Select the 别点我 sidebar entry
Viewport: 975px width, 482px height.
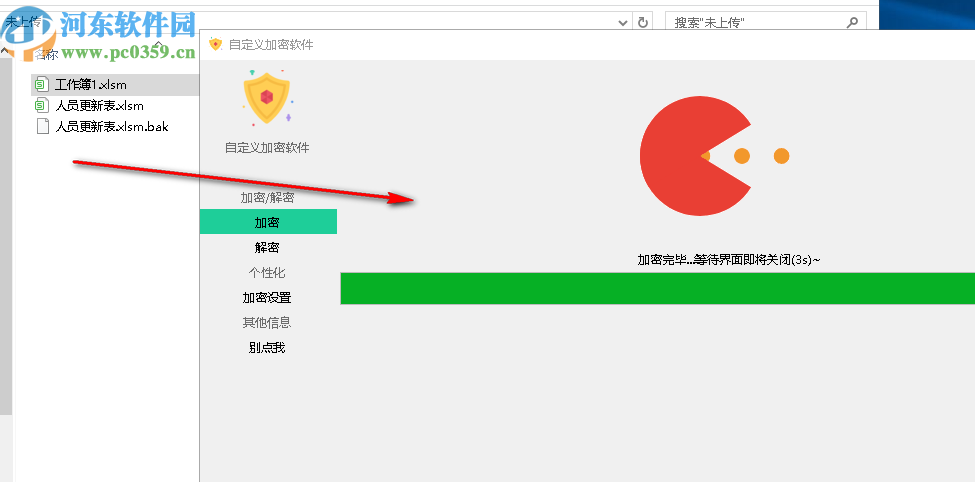point(268,348)
